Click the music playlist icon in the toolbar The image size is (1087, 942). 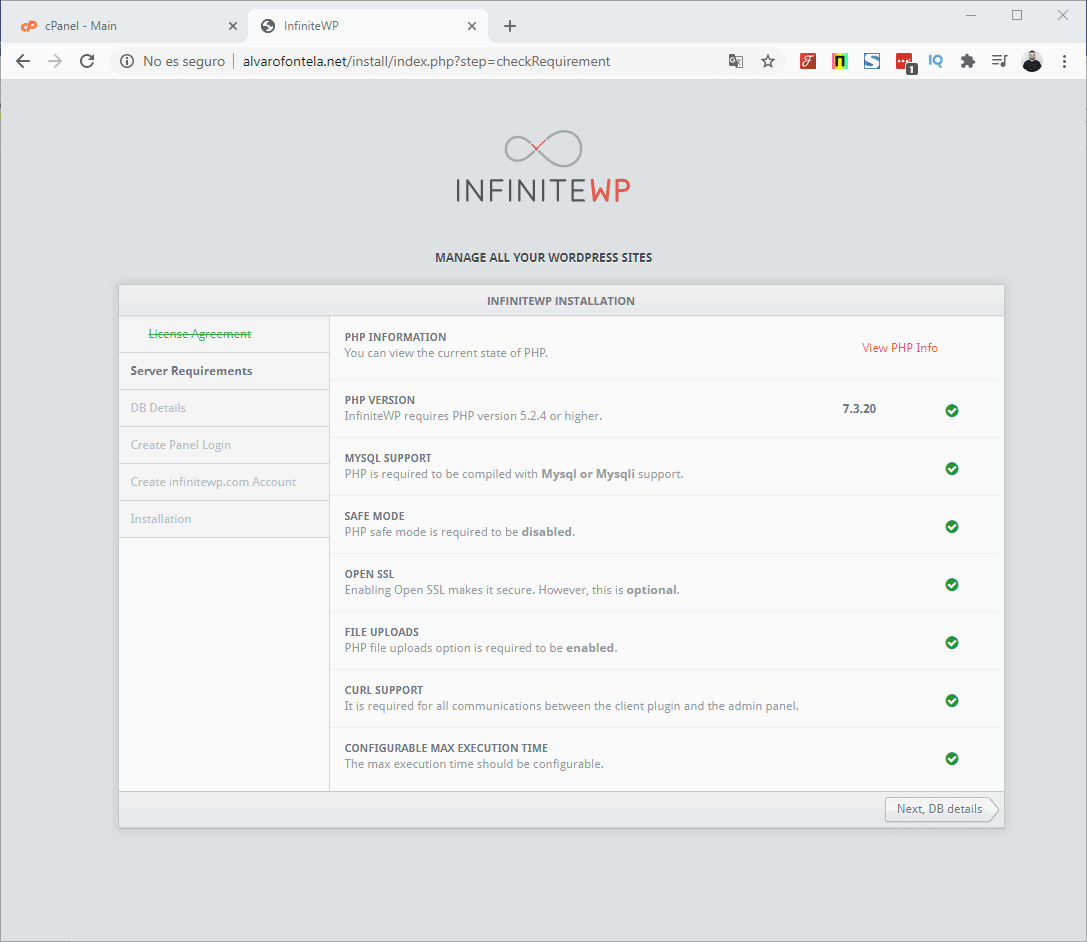click(x=999, y=61)
